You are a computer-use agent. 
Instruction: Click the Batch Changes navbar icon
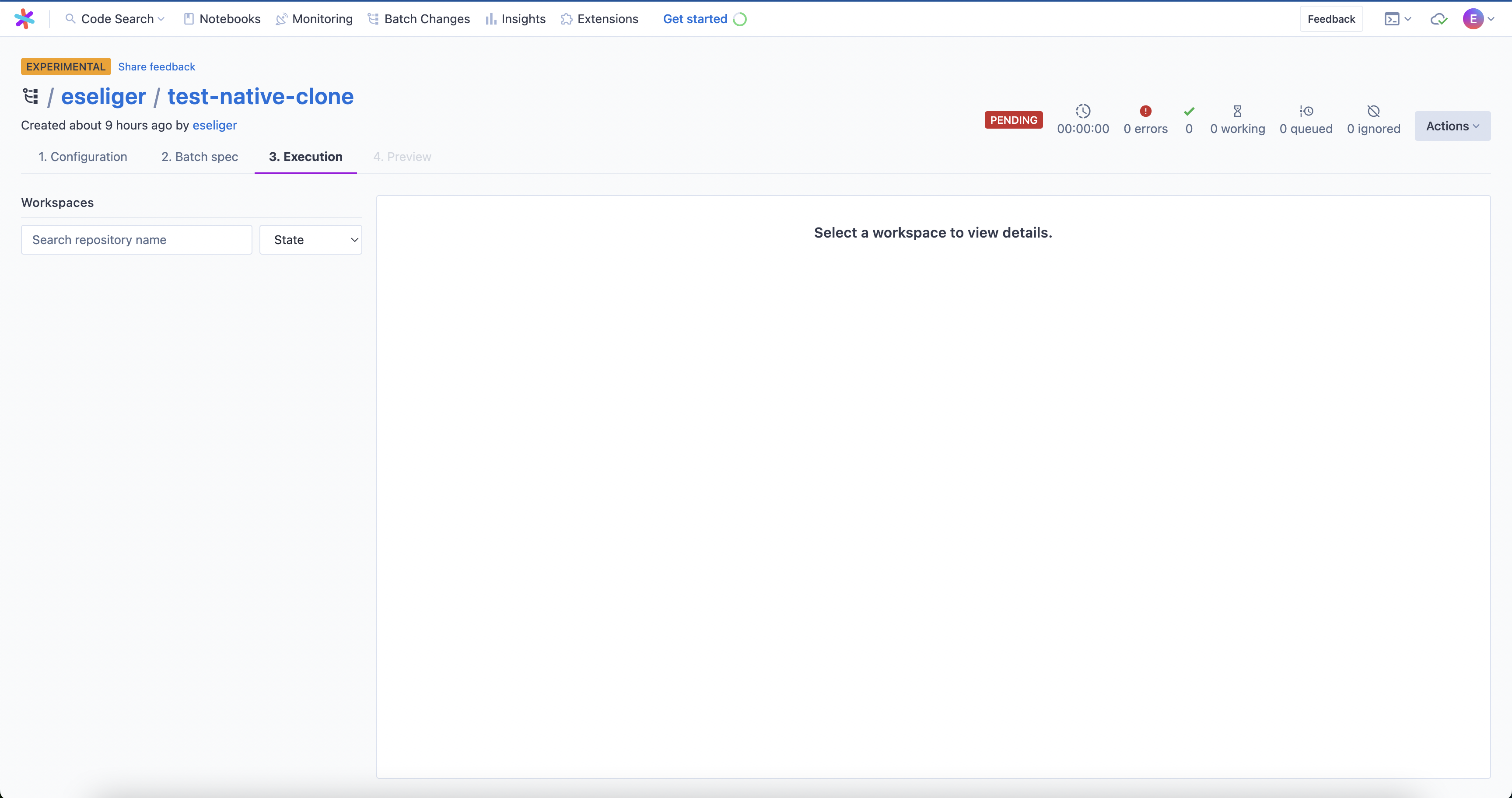tap(373, 19)
